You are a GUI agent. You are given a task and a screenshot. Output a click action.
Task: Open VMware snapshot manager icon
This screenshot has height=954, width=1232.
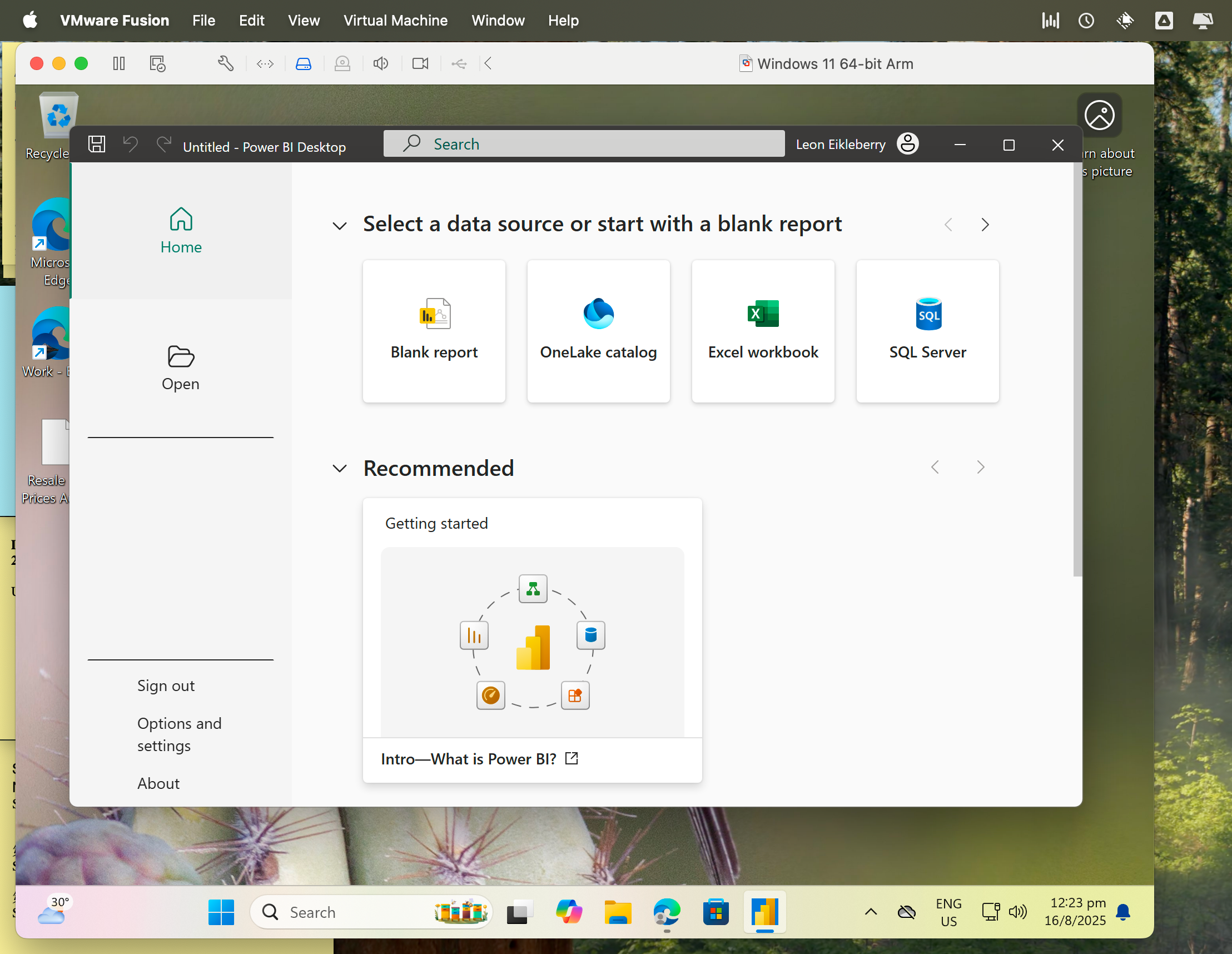click(x=157, y=63)
